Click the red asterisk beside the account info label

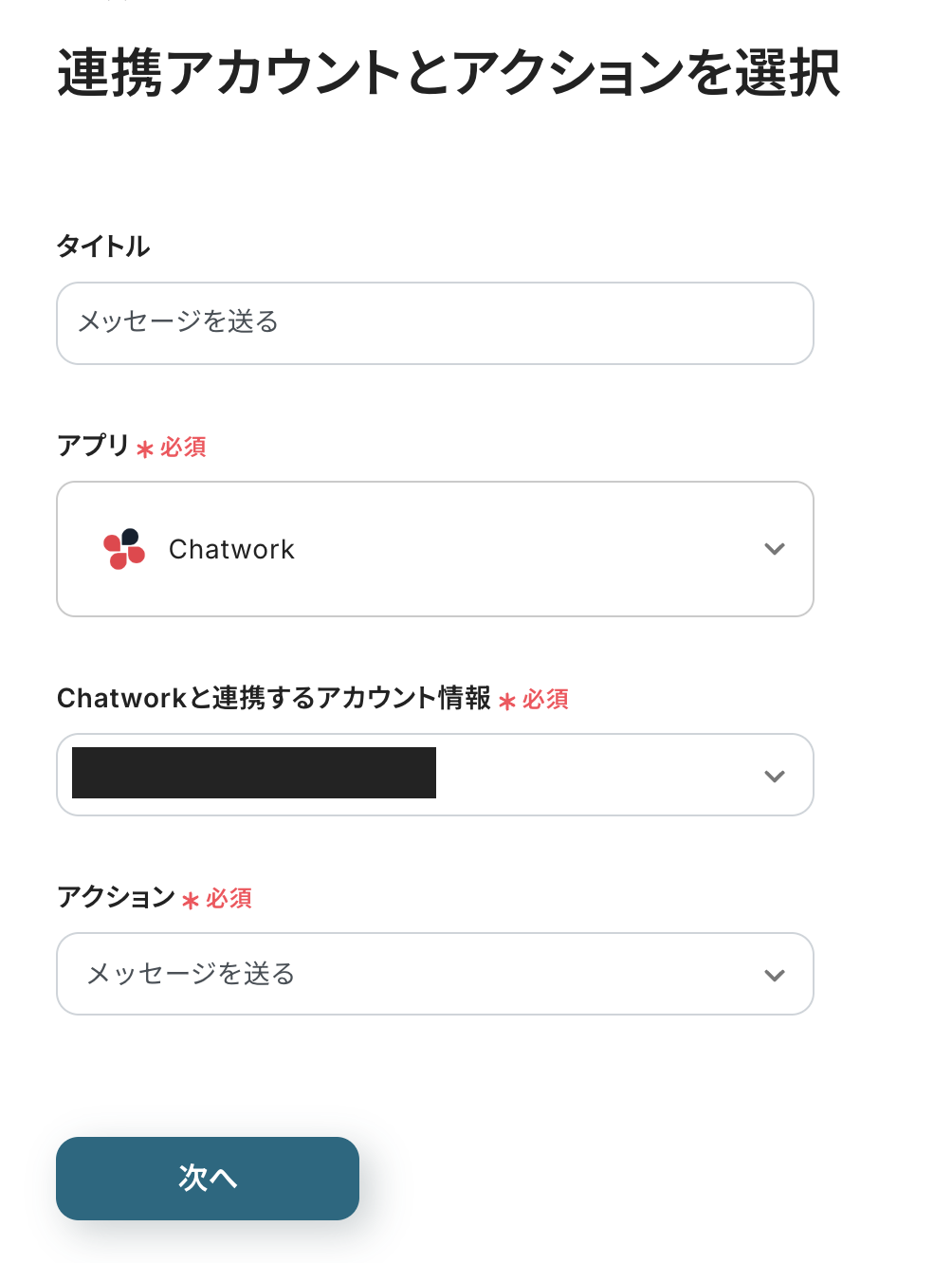(x=507, y=701)
